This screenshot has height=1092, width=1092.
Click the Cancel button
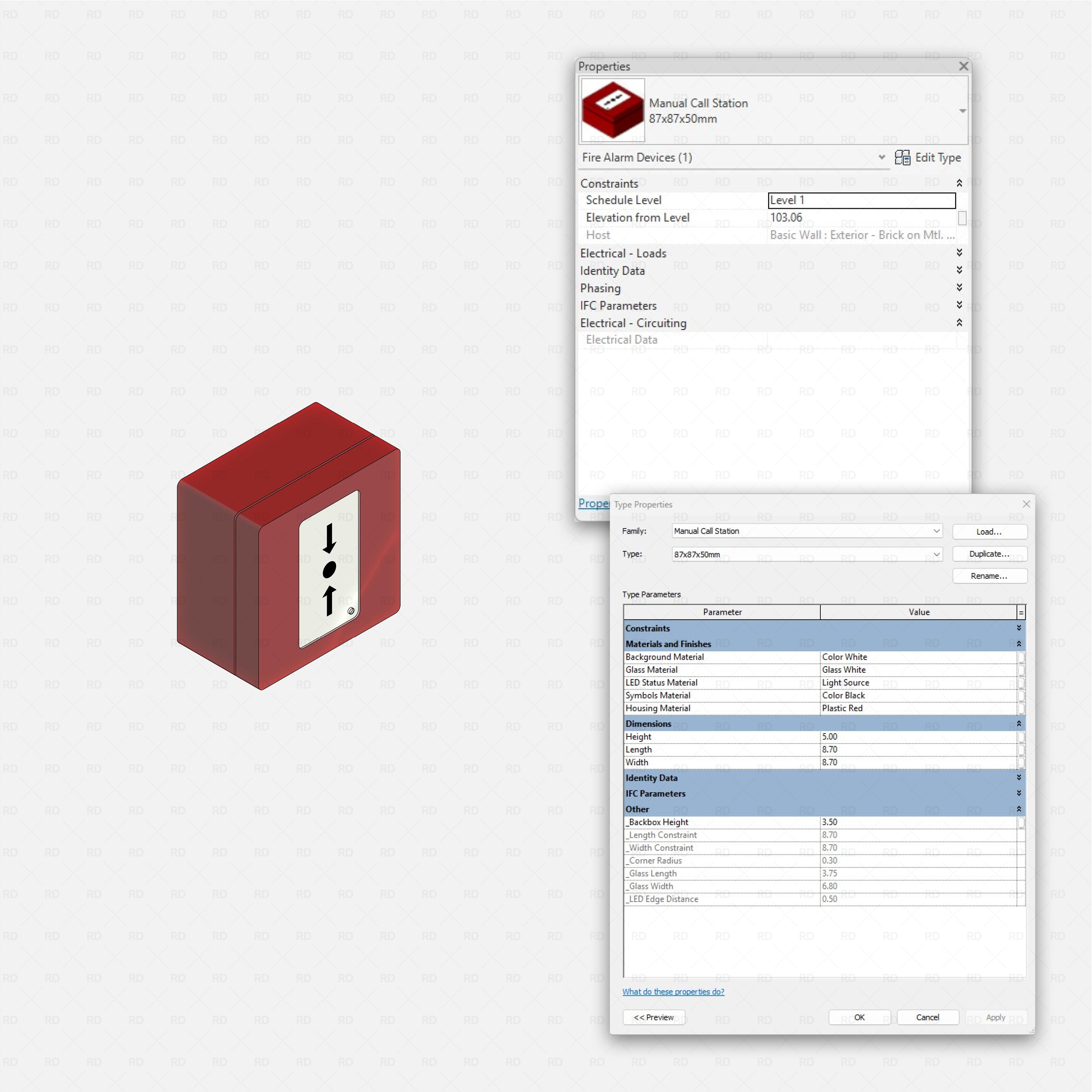[x=928, y=1017]
